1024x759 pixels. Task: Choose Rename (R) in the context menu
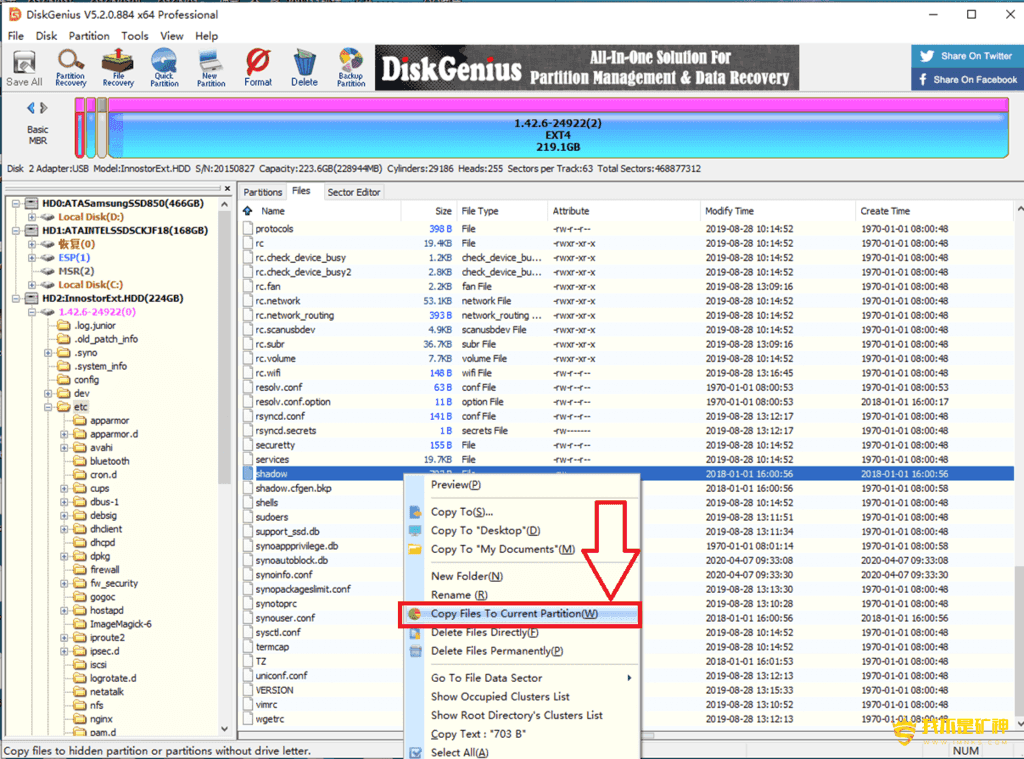459,595
